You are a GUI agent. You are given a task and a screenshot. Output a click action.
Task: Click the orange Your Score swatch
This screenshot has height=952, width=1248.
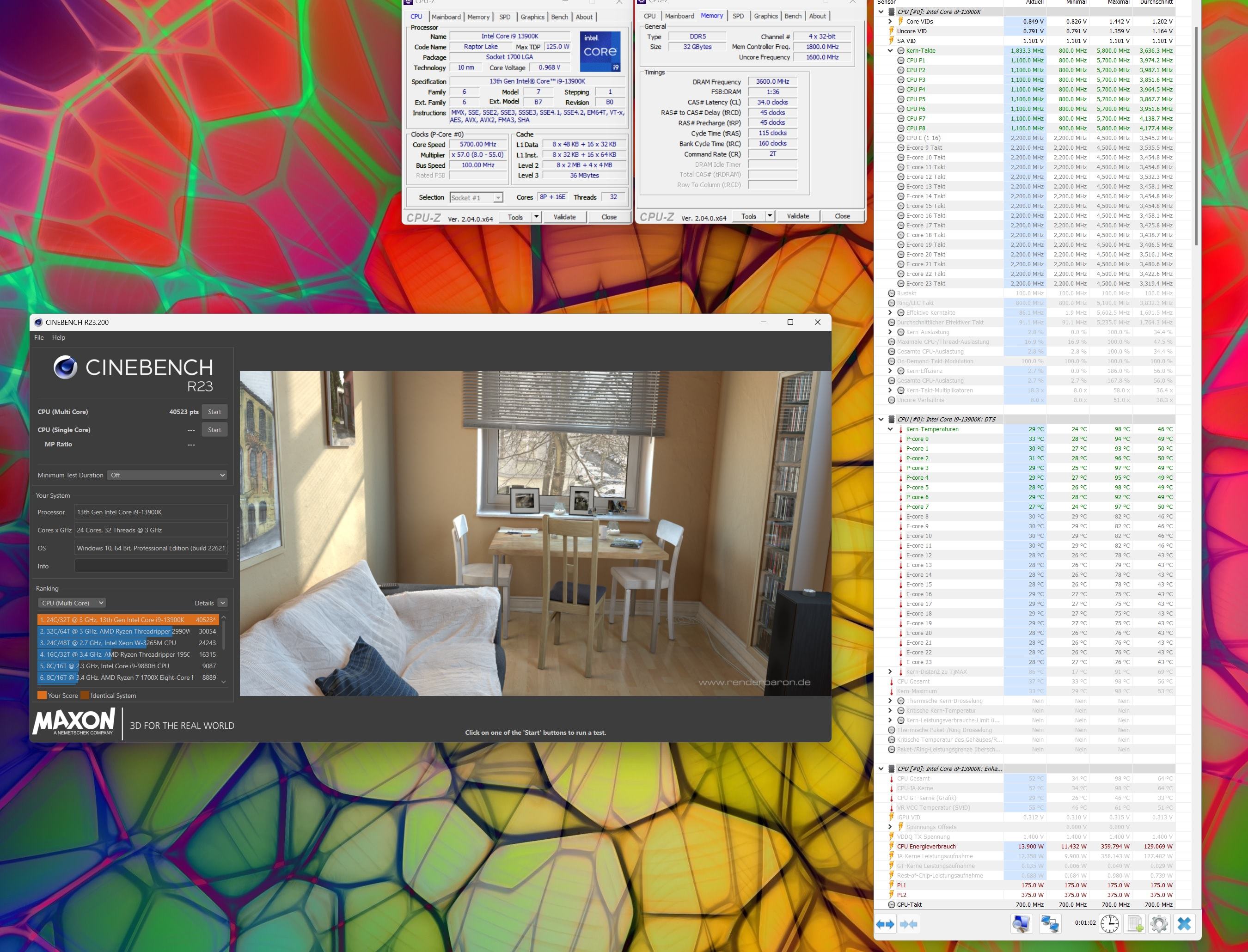click(x=42, y=696)
